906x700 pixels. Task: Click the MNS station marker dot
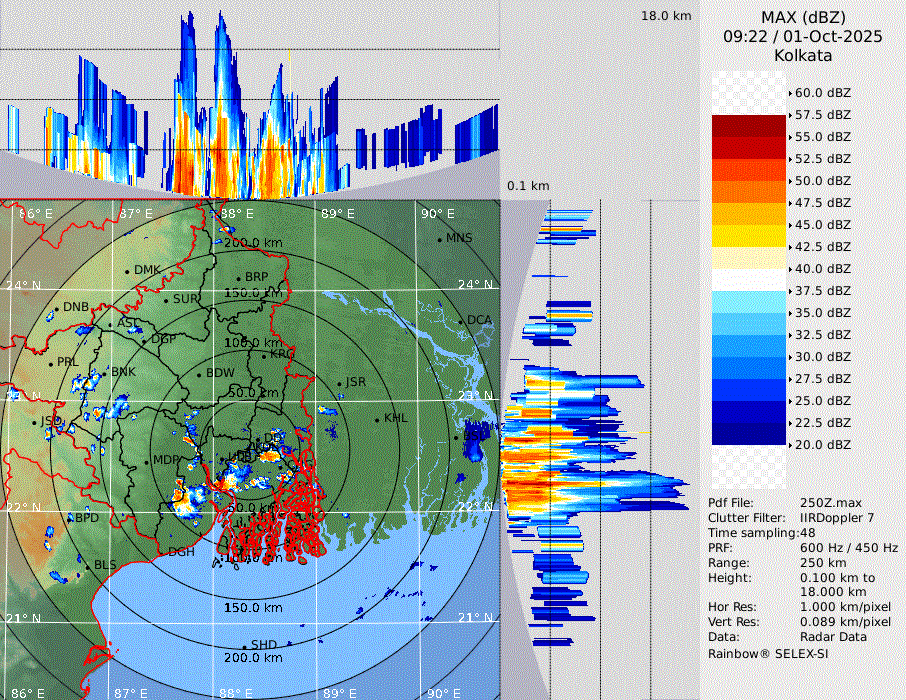439,239
